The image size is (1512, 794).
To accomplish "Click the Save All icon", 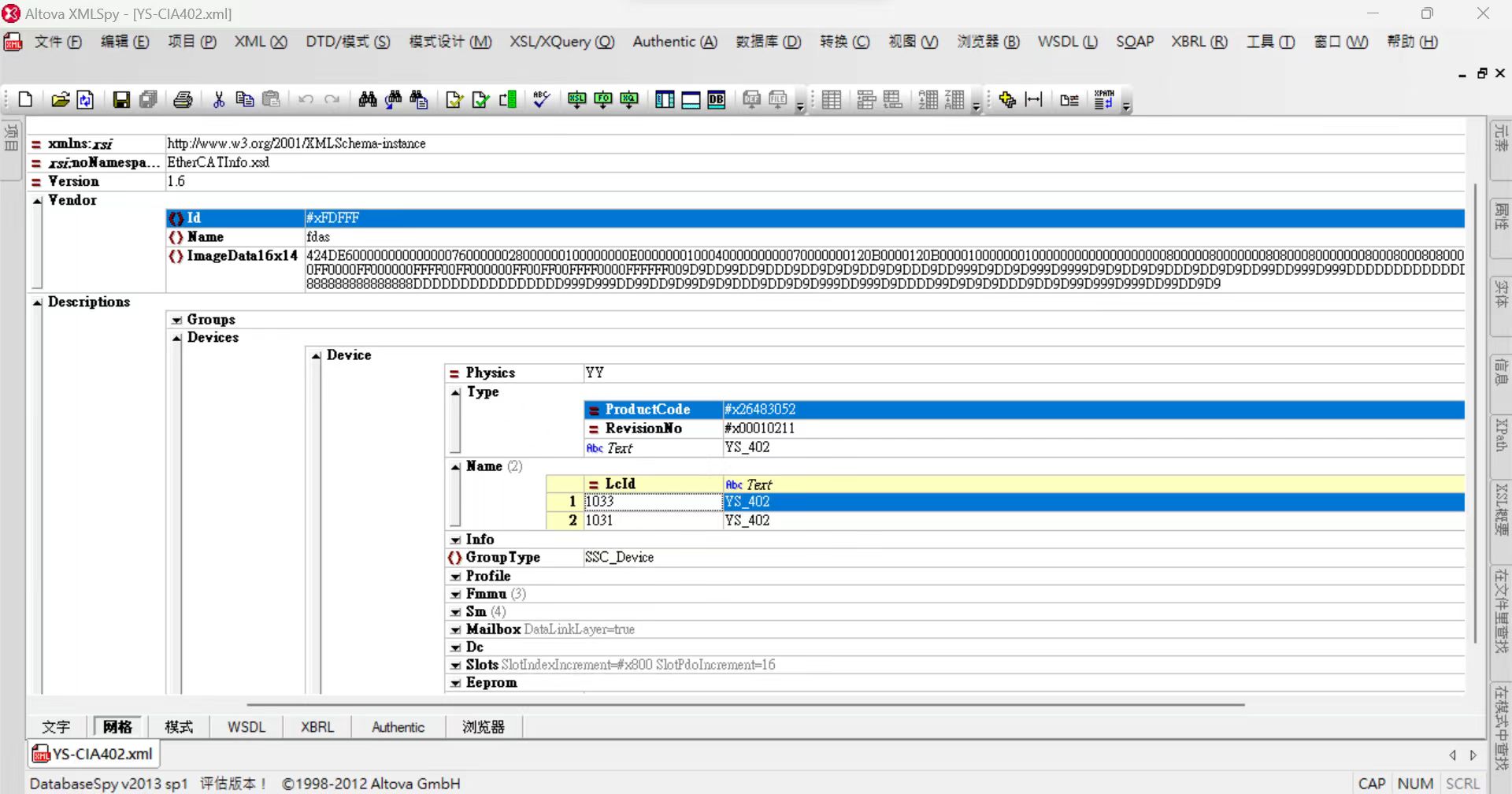I will (x=148, y=100).
